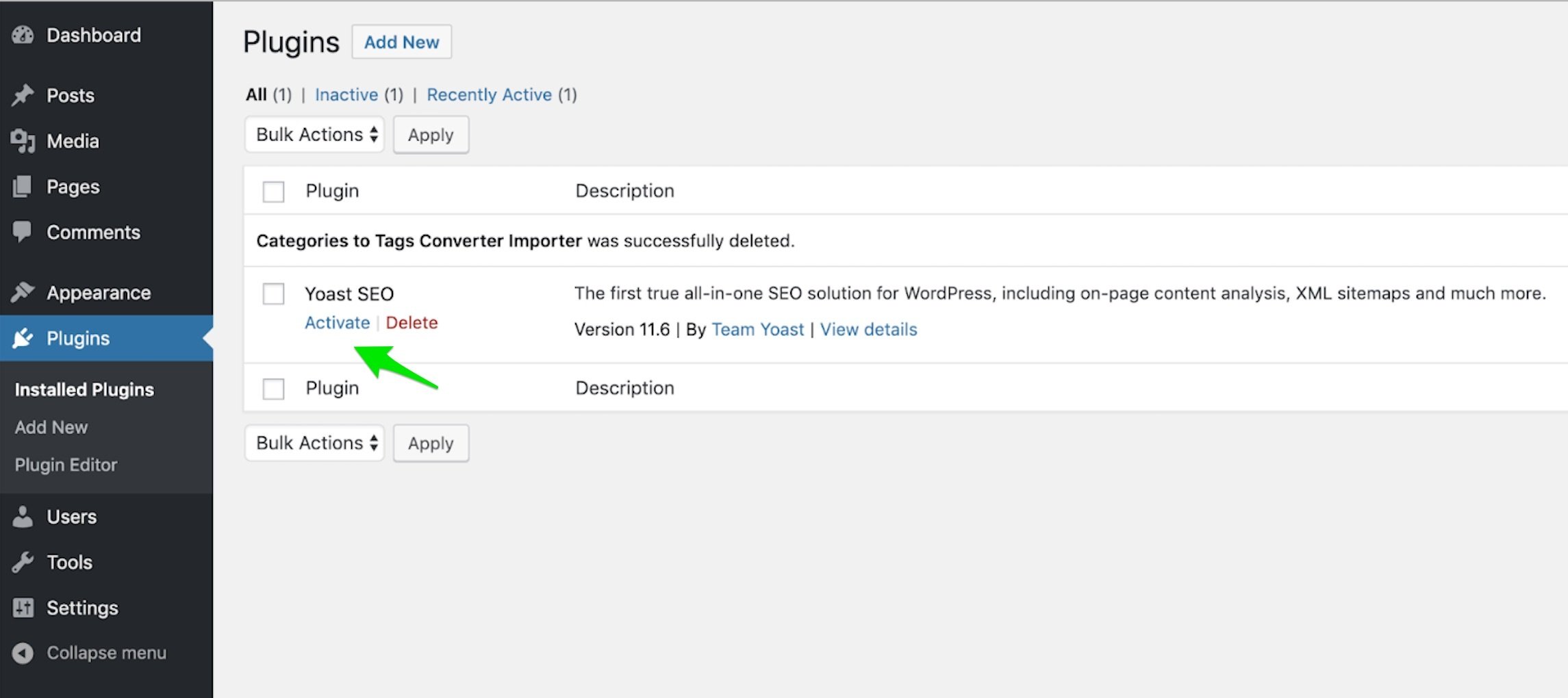Check the select-all box in table header

pyautogui.click(x=273, y=192)
